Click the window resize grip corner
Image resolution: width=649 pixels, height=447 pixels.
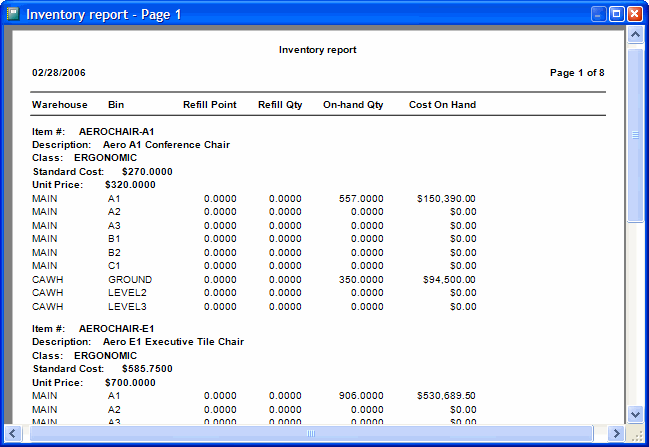point(636,434)
